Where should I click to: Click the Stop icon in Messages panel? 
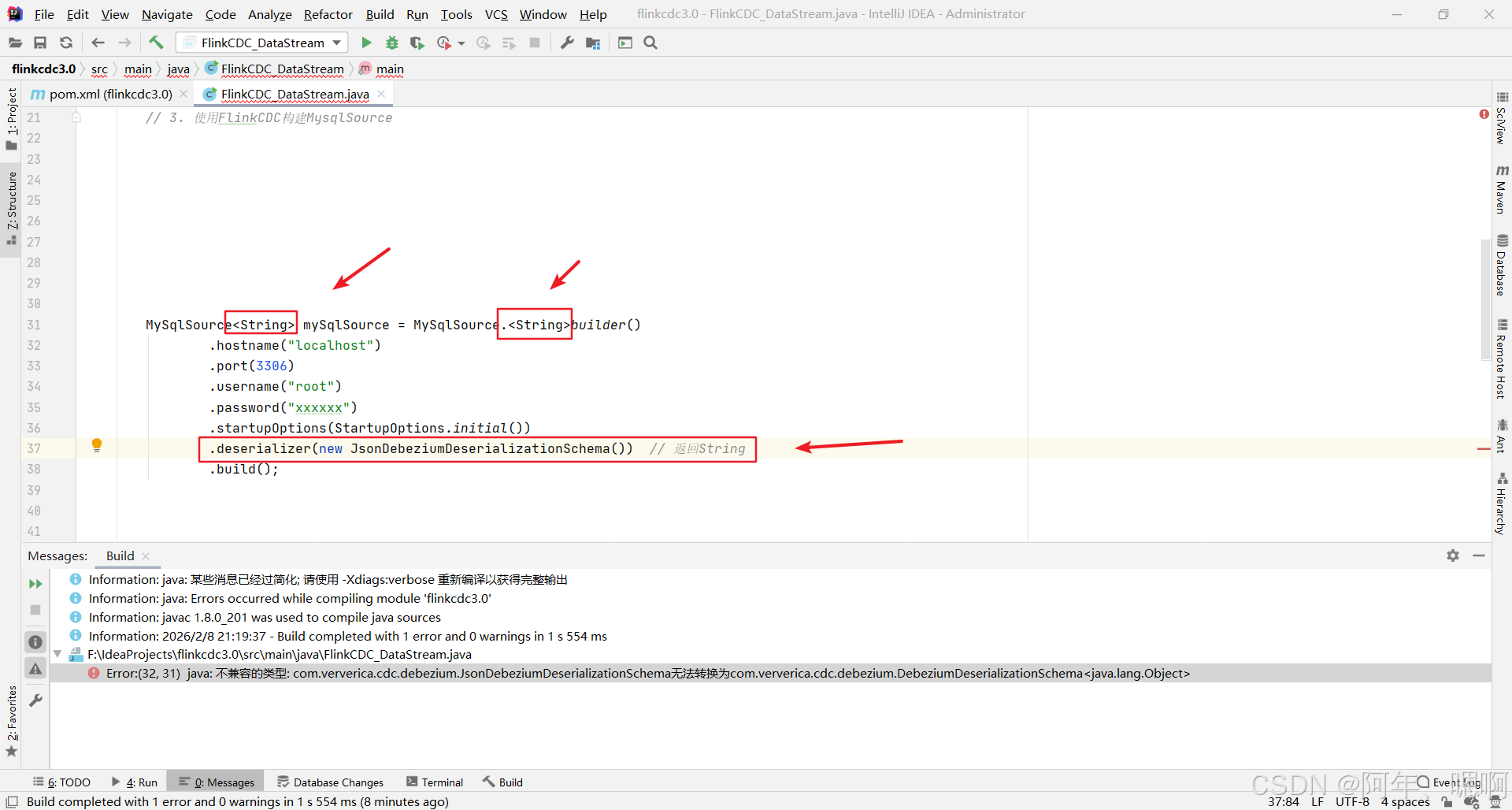click(35, 610)
